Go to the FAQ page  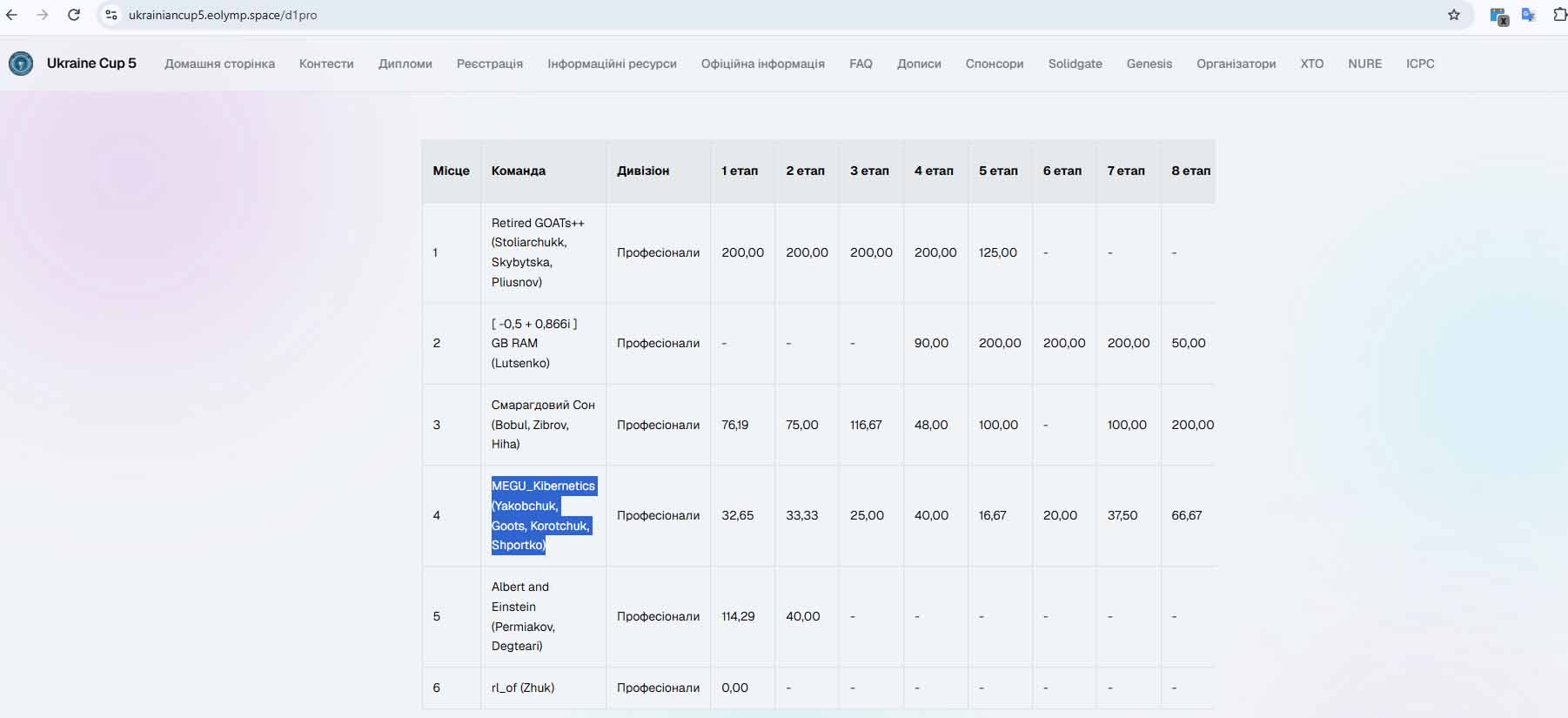point(861,64)
